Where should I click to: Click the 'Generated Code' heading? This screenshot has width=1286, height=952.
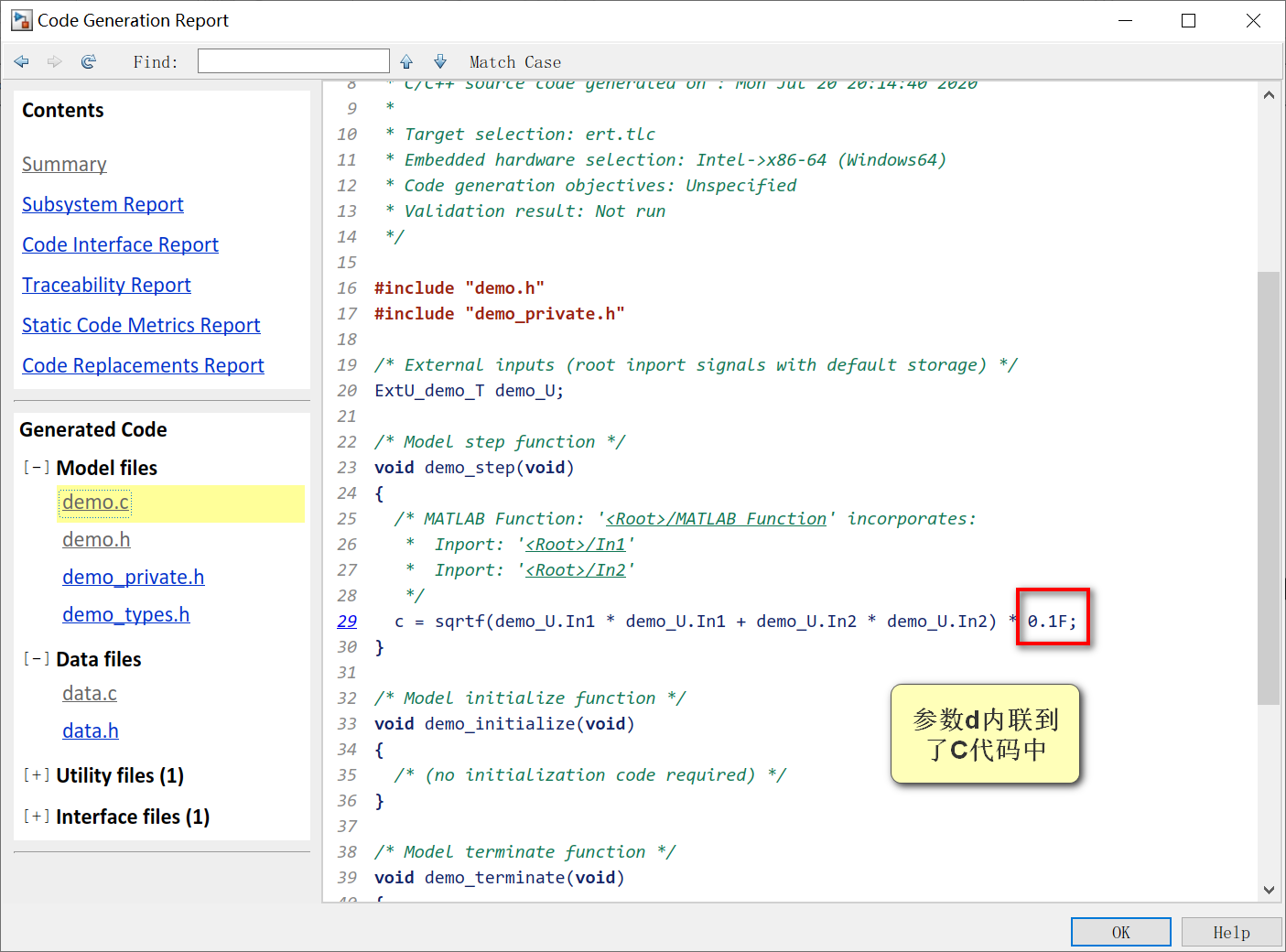[x=93, y=429]
